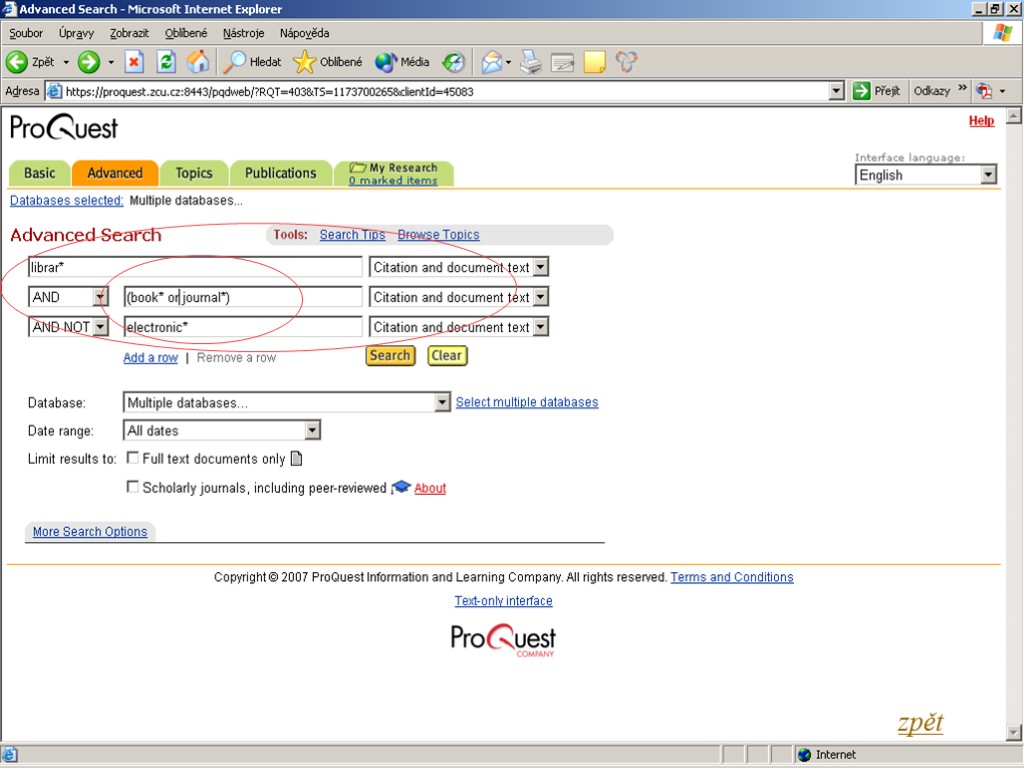Click into the electronic* search field
The width and height of the screenshot is (1024, 768).
[x=243, y=327]
